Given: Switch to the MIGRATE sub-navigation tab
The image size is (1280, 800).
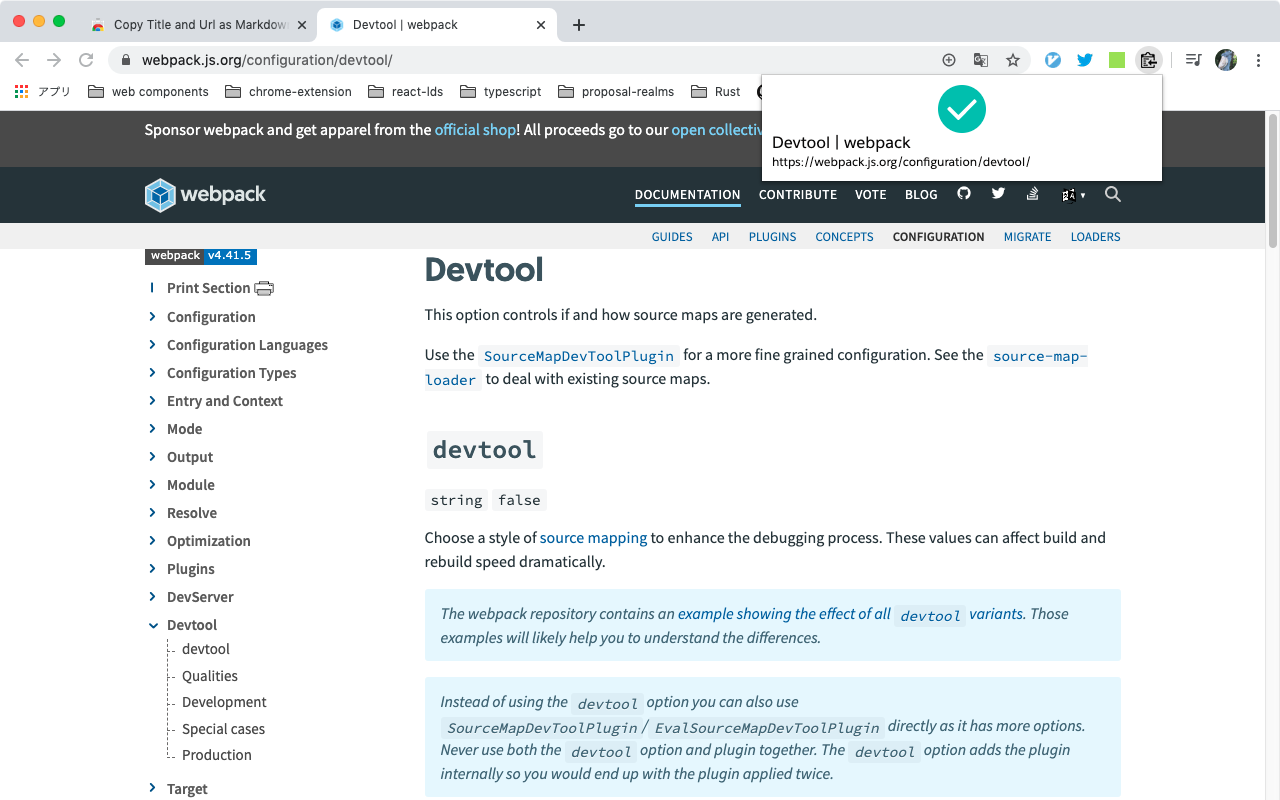Looking at the screenshot, I should click(1028, 237).
